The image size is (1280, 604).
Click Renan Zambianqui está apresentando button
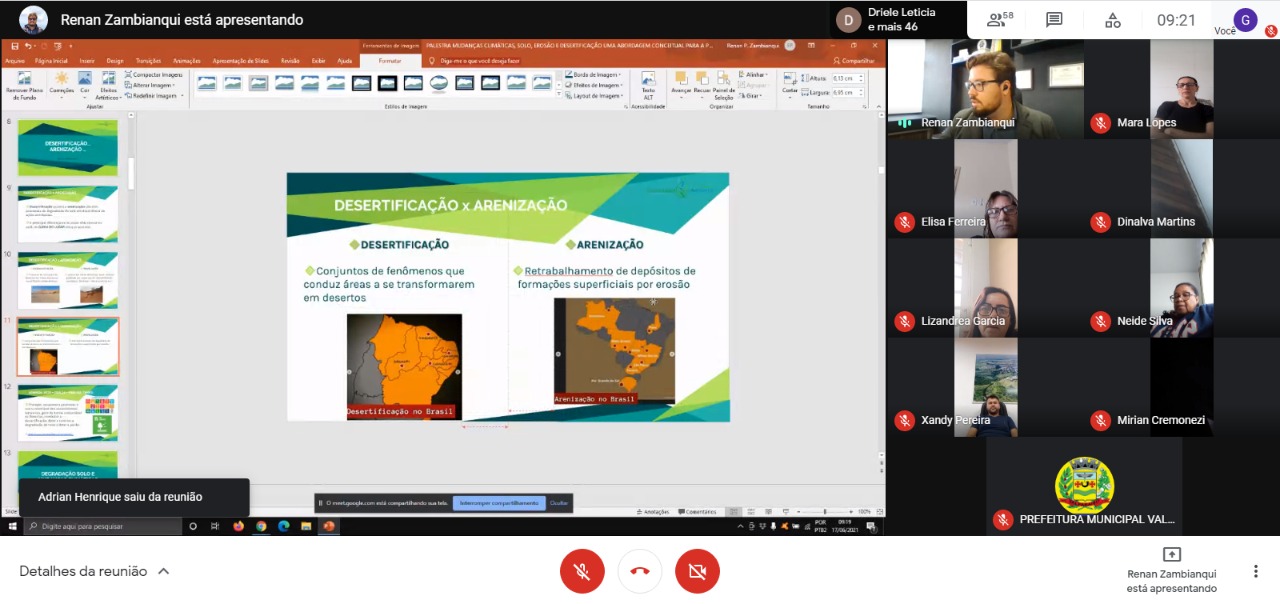coord(1171,571)
